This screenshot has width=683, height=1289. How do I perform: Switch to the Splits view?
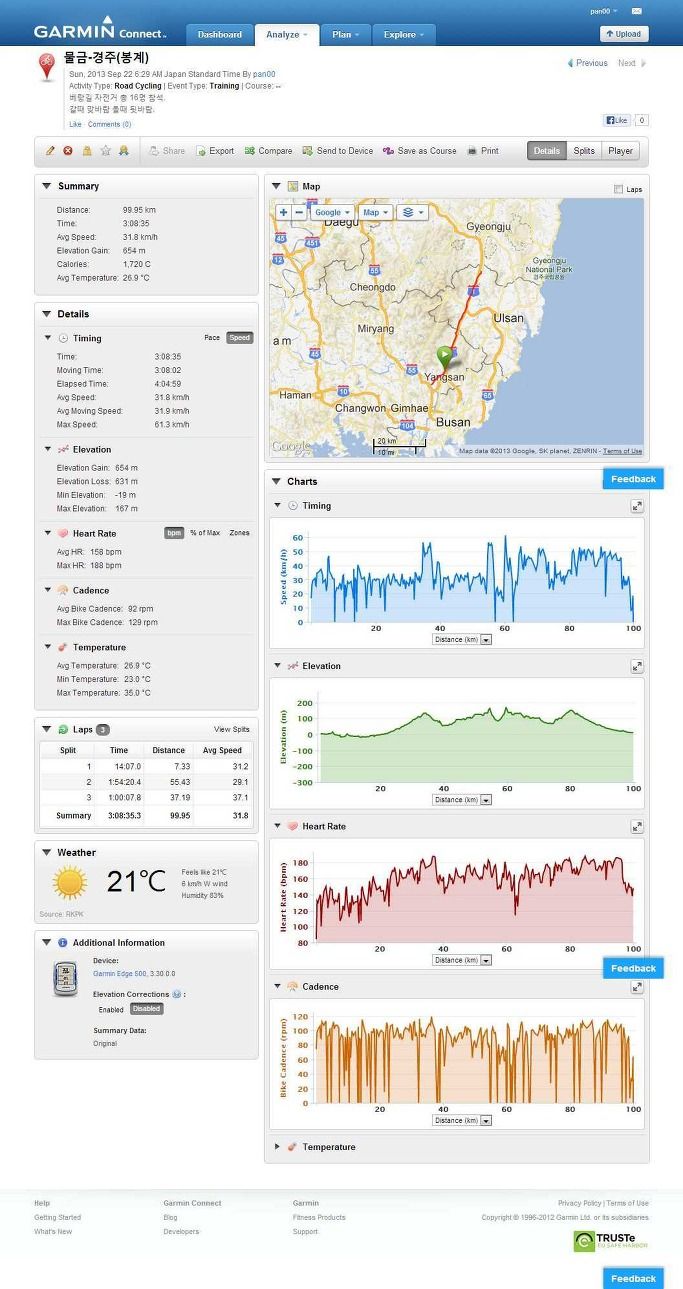(584, 151)
